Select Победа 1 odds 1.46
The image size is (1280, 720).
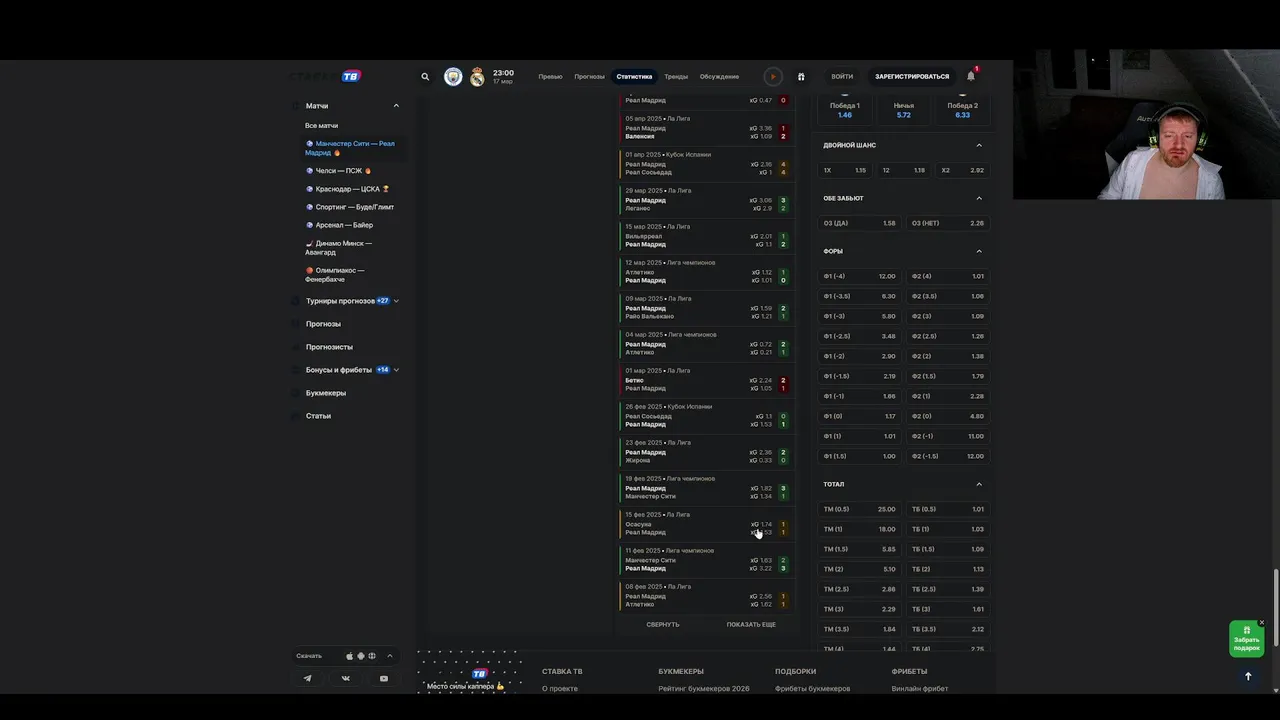[845, 110]
